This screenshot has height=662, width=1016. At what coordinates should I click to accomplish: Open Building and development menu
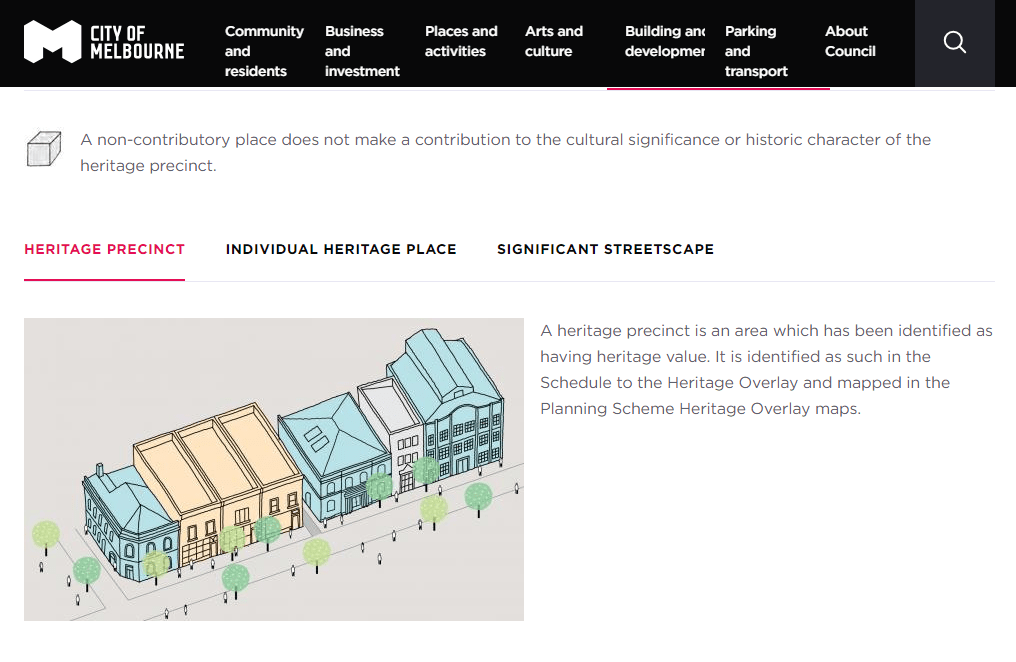pos(665,41)
